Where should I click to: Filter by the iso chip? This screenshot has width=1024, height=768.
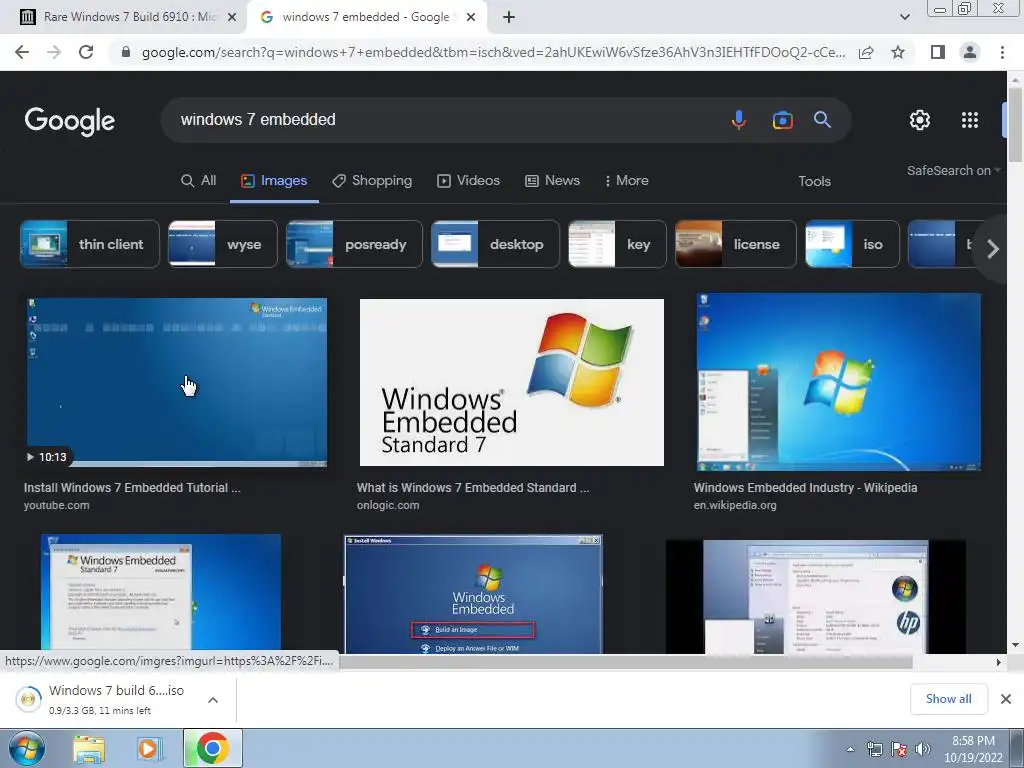(852, 244)
